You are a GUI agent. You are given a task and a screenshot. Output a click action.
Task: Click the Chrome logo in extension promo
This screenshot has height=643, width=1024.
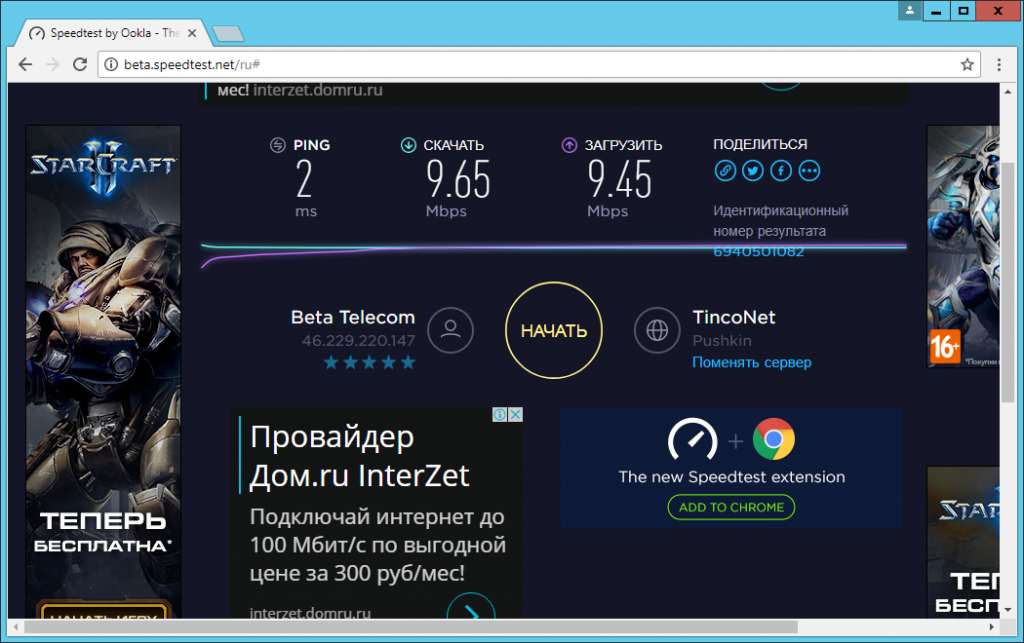(774, 439)
